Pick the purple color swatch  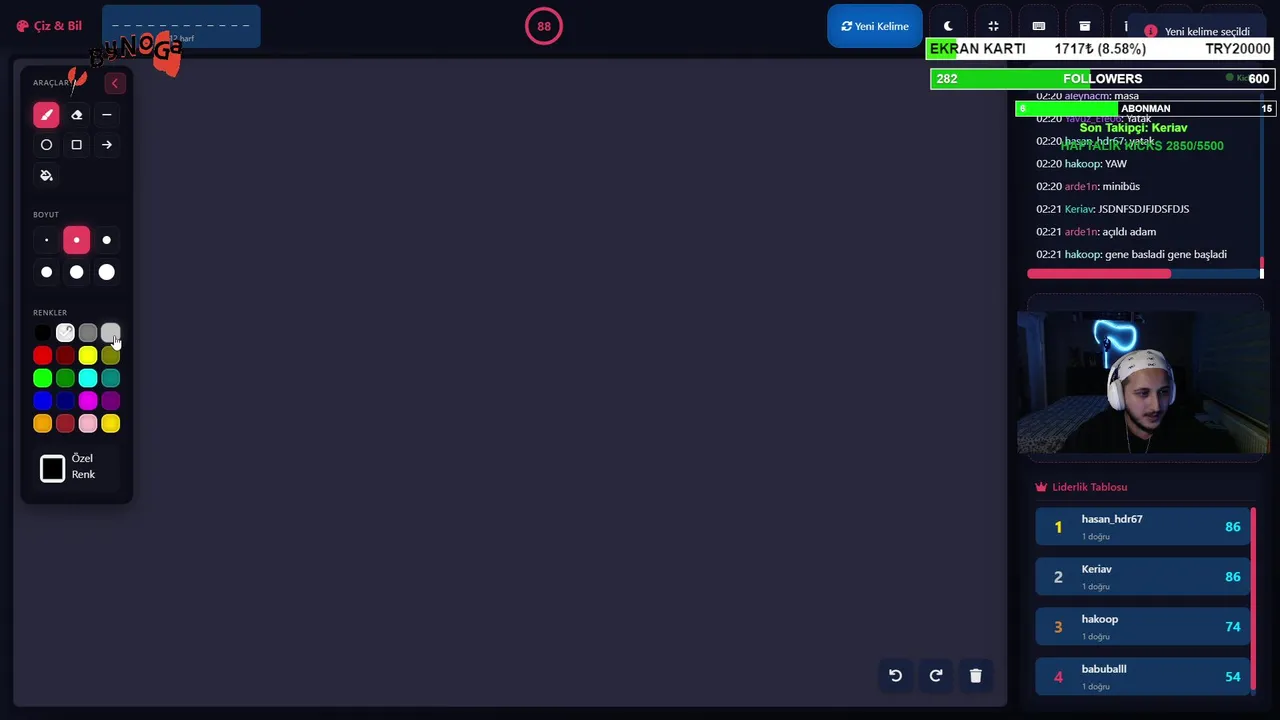110,401
